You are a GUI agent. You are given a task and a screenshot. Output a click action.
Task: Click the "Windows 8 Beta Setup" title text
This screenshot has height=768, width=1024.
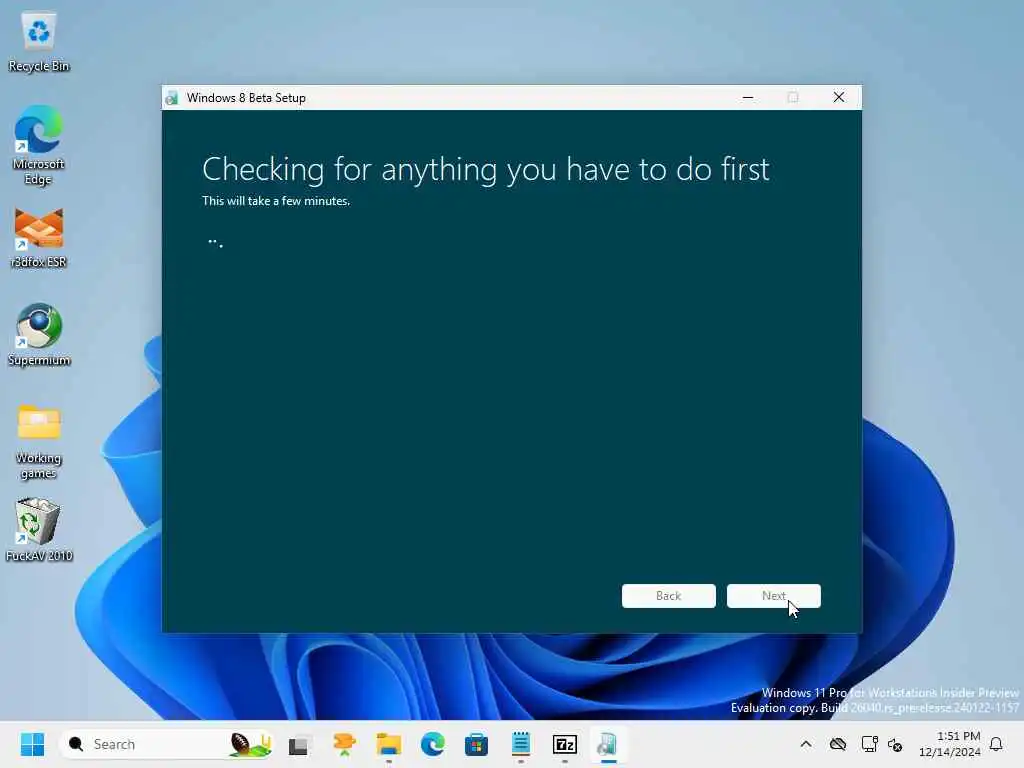click(x=246, y=98)
